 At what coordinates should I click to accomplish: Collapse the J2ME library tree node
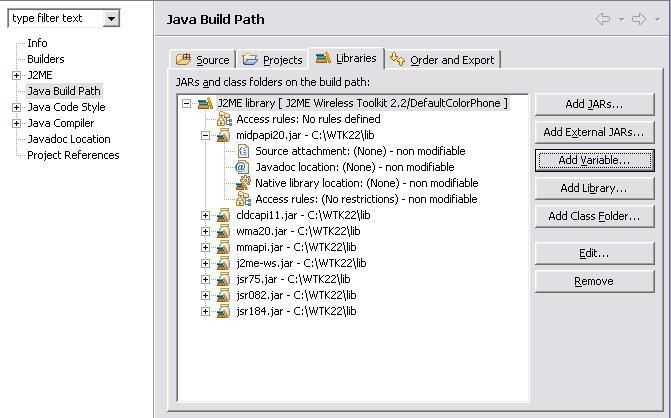[186, 103]
